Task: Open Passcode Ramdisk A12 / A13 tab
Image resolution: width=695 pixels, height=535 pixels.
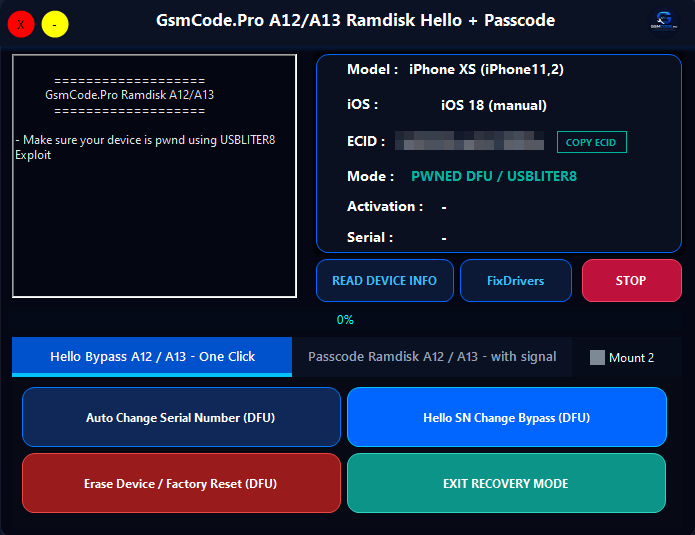Action: pyautogui.click(x=432, y=357)
